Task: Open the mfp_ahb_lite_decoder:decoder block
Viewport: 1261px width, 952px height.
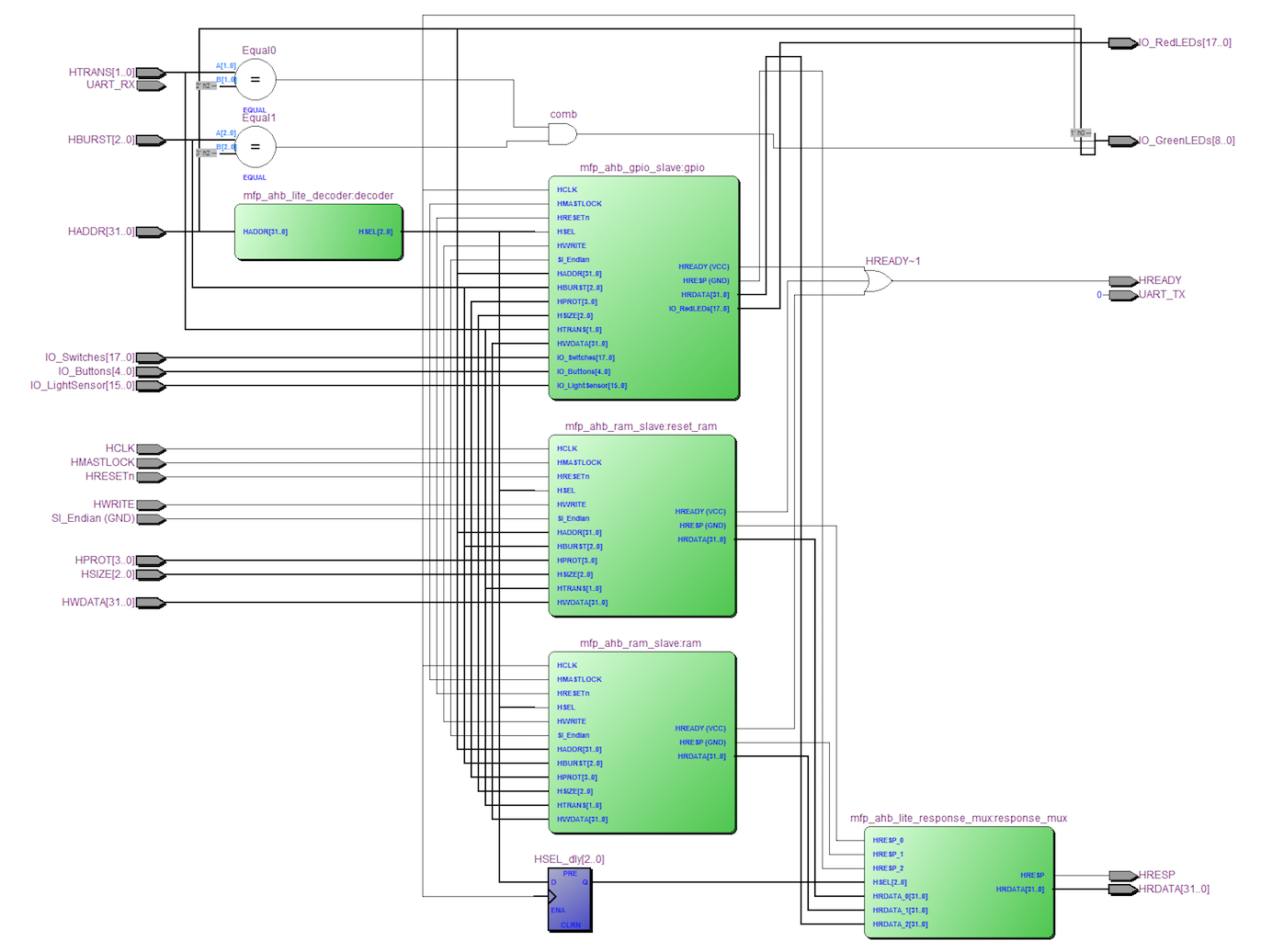Action: pos(319,232)
